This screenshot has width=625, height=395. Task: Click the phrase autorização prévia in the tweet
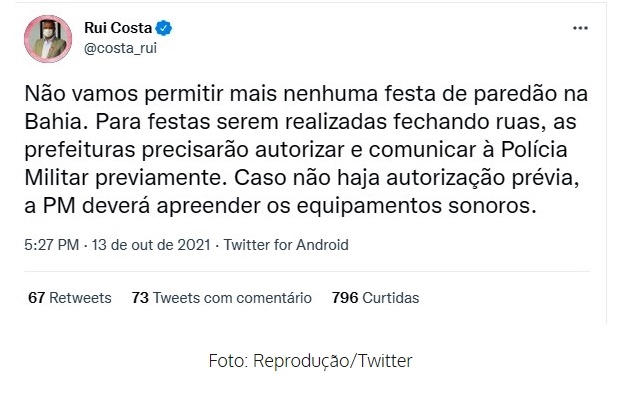coord(482,178)
